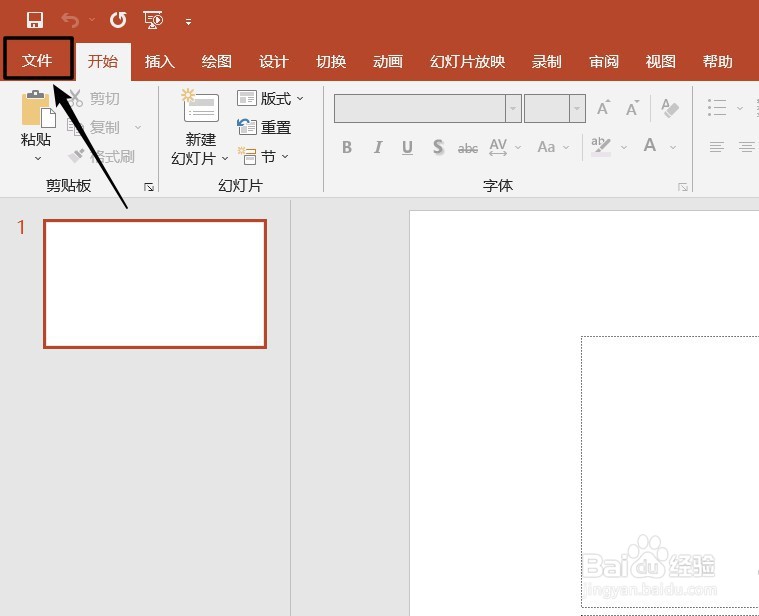Click the AV character spacing icon
Image resolution: width=759 pixels, height=616 pixels.
pos(498,147)
